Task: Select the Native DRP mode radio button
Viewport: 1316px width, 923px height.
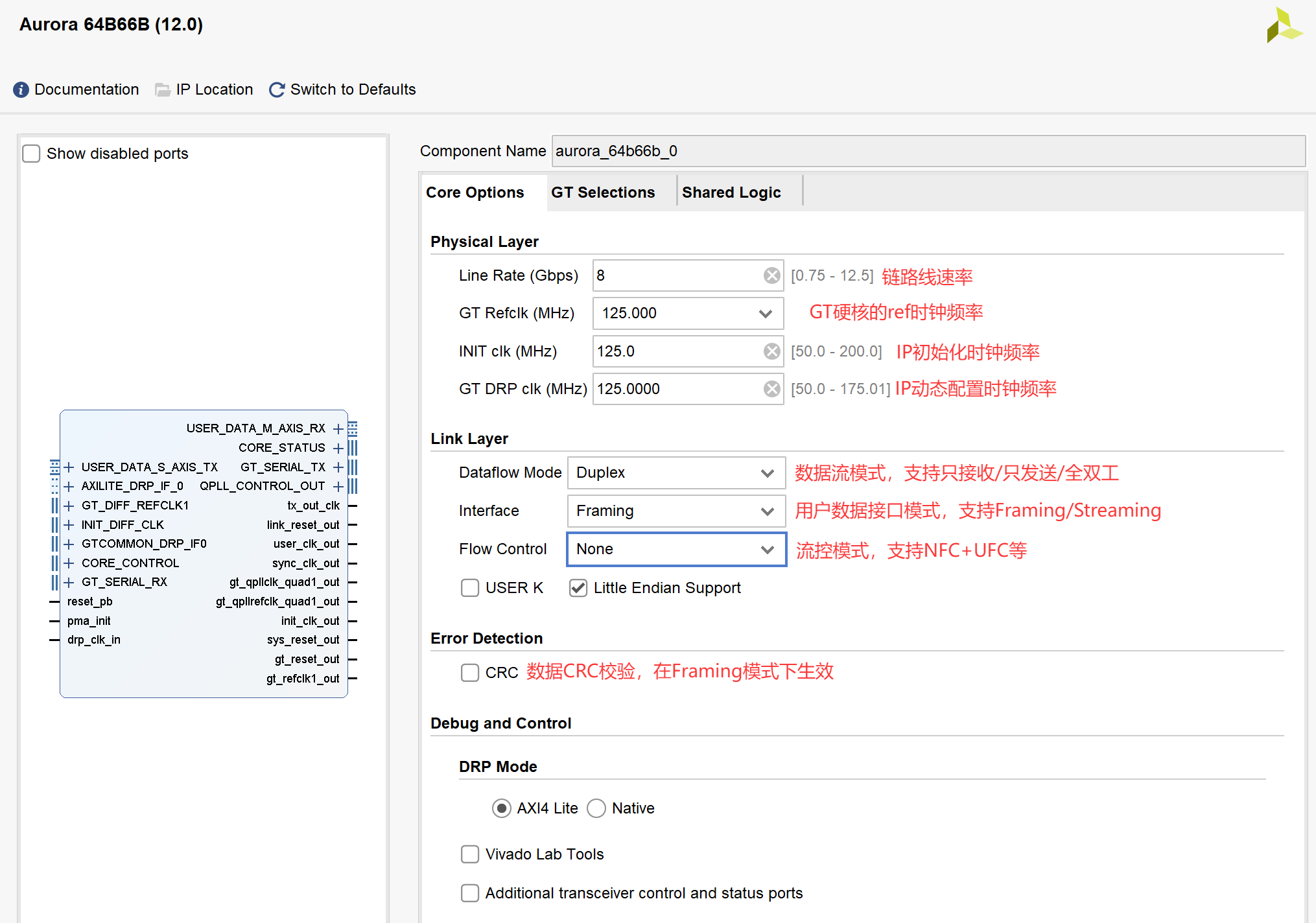Action: (x=596, y=808)
